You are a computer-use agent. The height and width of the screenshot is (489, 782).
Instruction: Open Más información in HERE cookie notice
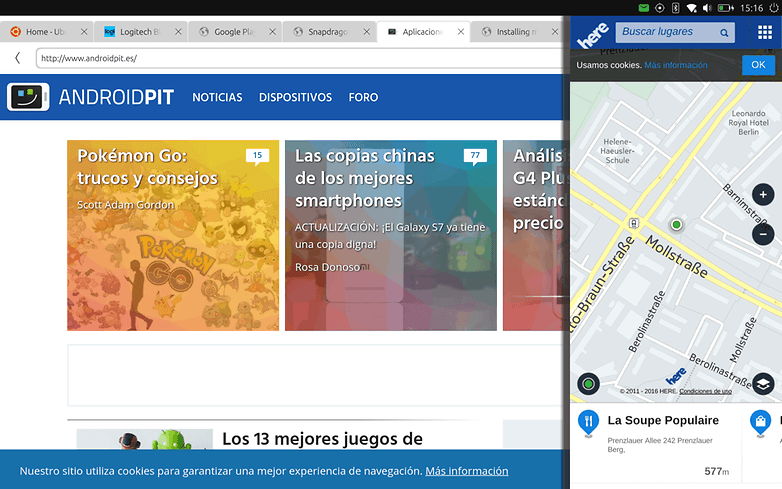point(676,65)
